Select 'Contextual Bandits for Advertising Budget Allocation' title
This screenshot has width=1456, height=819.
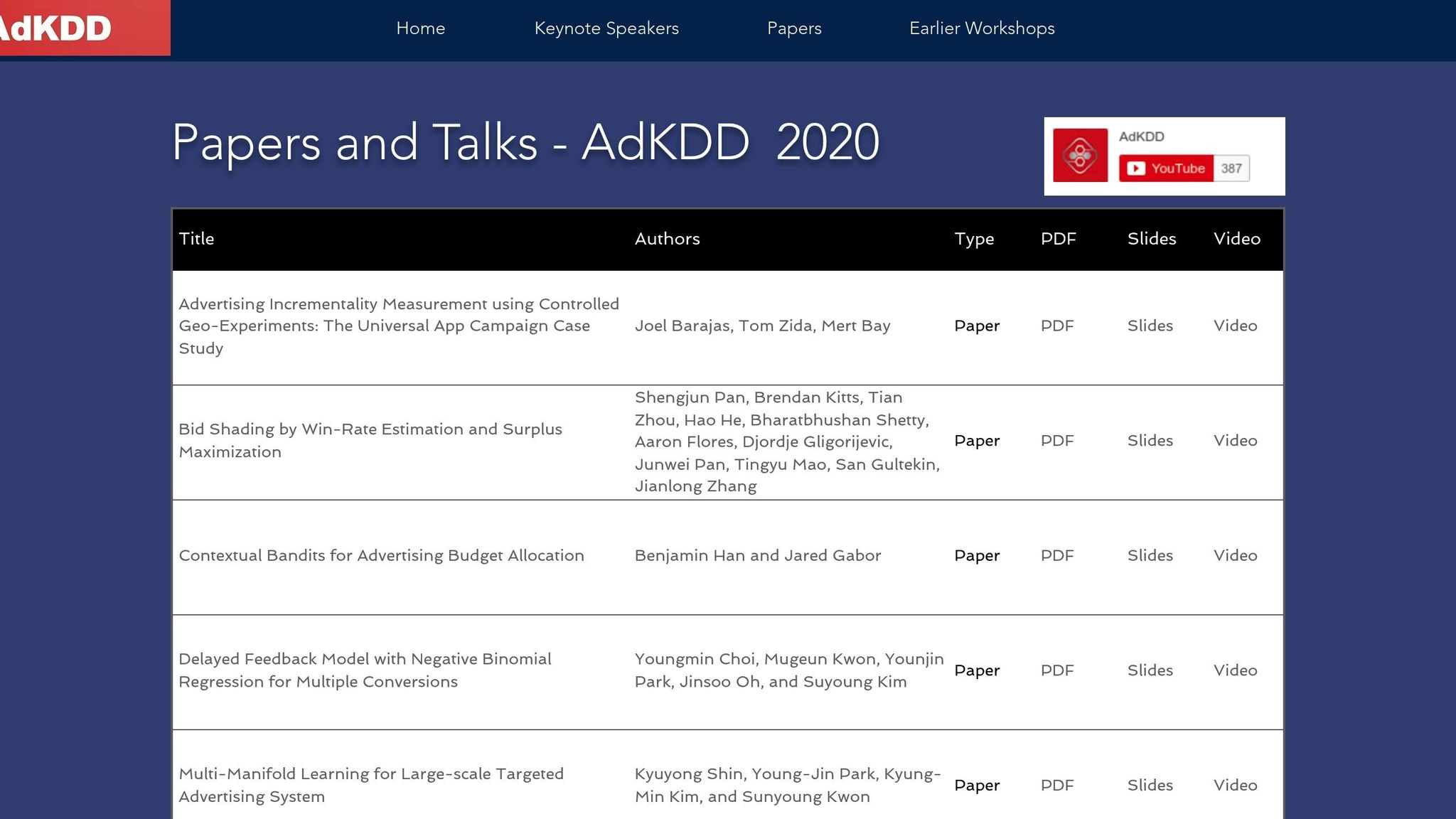(x=381, y=555)
